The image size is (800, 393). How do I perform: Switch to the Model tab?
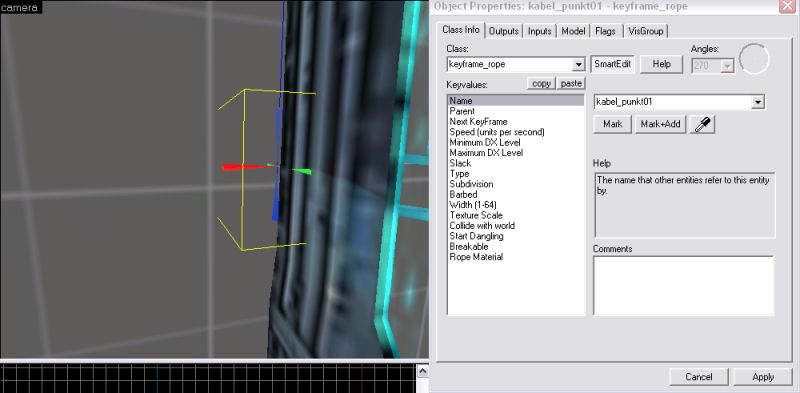click(x=573, y=31)
